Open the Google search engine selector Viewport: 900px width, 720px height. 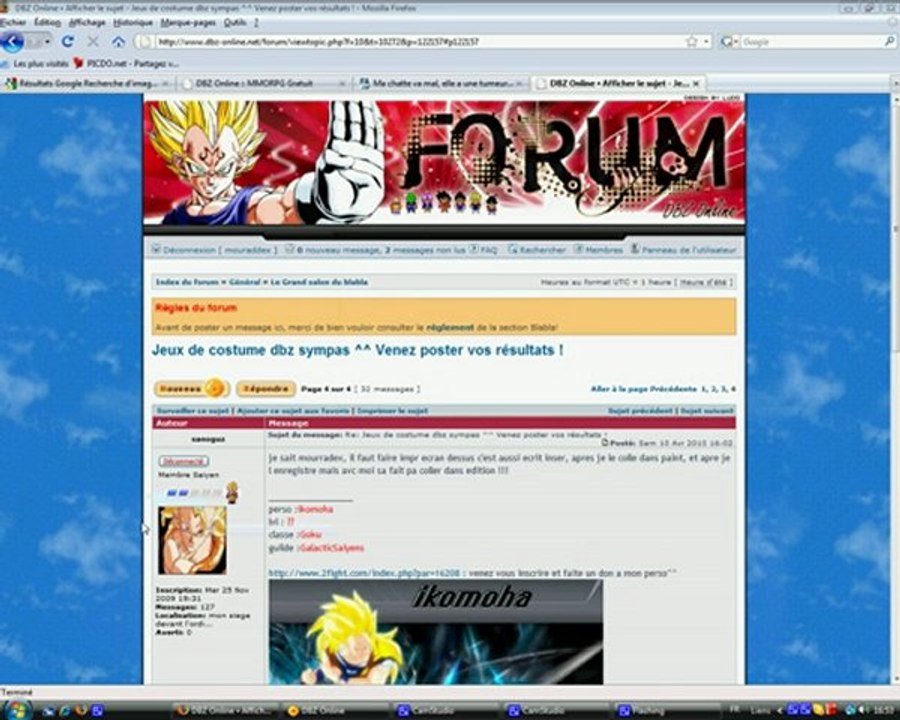point(730,41)
